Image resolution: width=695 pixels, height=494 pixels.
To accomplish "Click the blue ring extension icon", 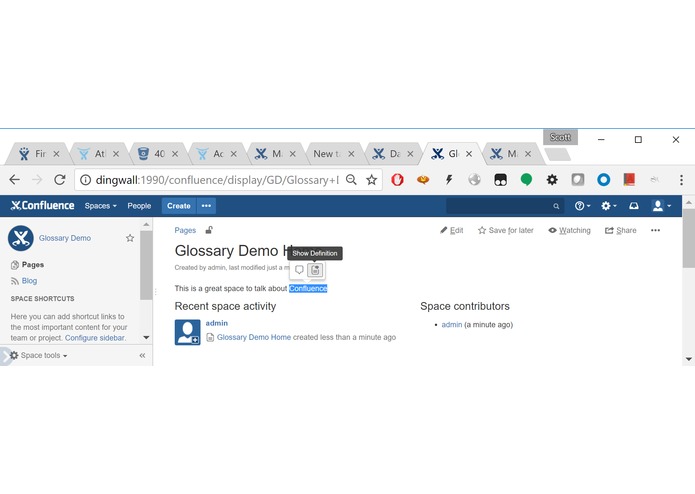I will (604, 179).
